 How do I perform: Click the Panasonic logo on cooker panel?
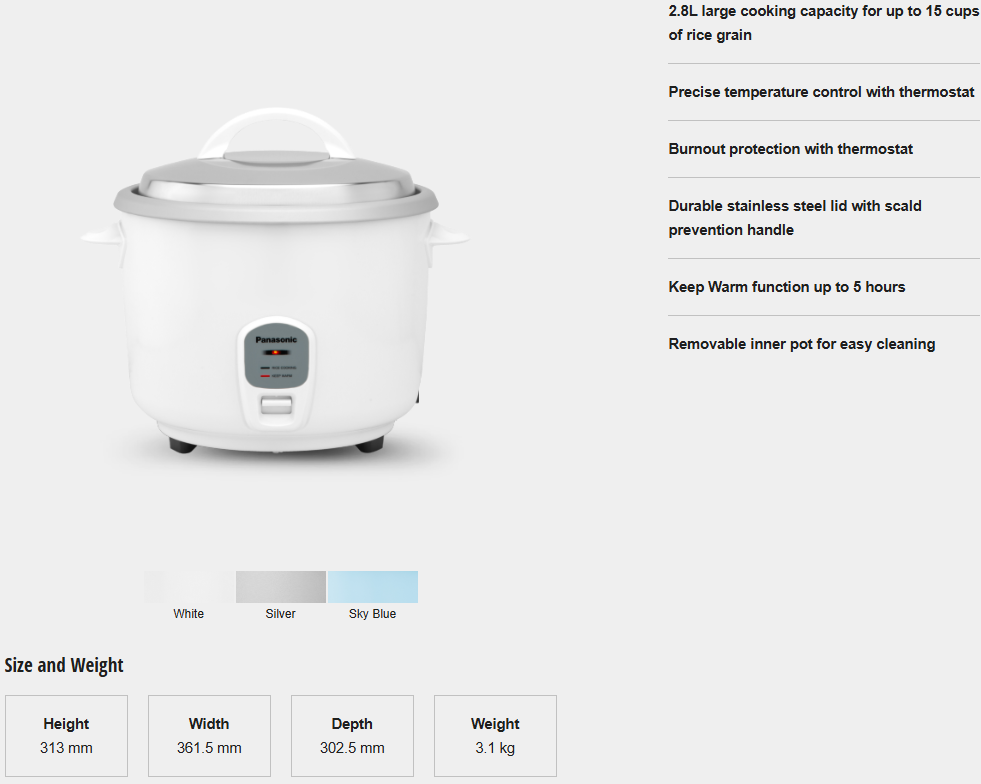[276, 340]
